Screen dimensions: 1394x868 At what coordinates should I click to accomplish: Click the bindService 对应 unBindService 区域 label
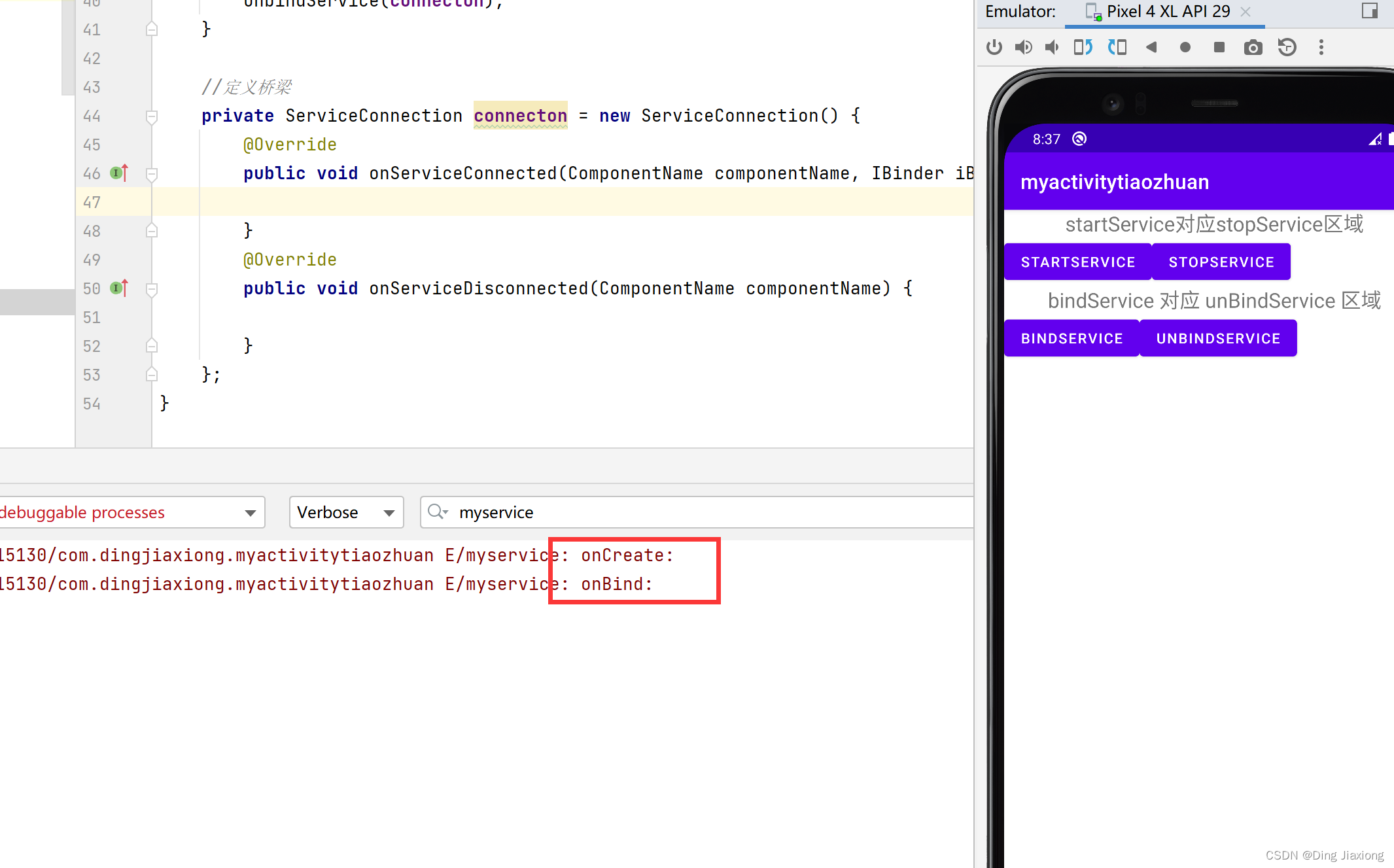click(x=1214, y=301)
